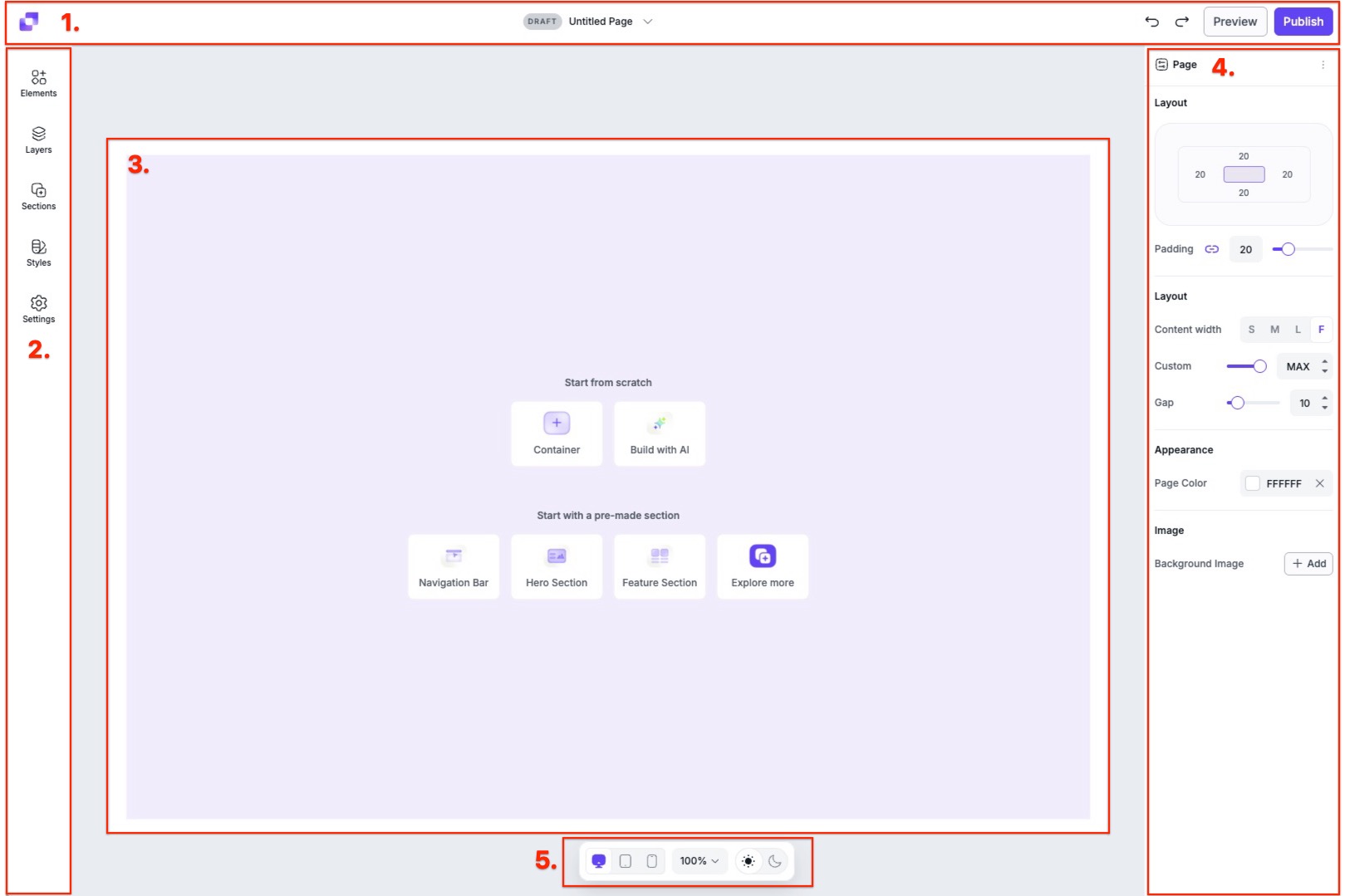Switch to mobile preview mode
Viewport: 1345px width, 896px height.
pos(651,861)
